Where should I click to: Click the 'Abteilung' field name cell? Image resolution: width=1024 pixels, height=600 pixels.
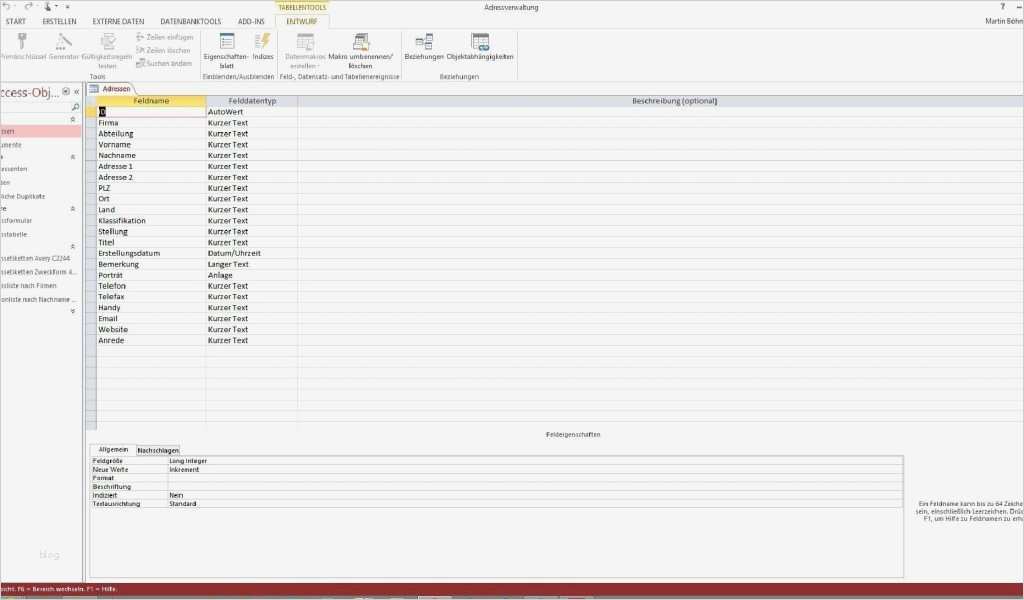(x=152, y=134)
